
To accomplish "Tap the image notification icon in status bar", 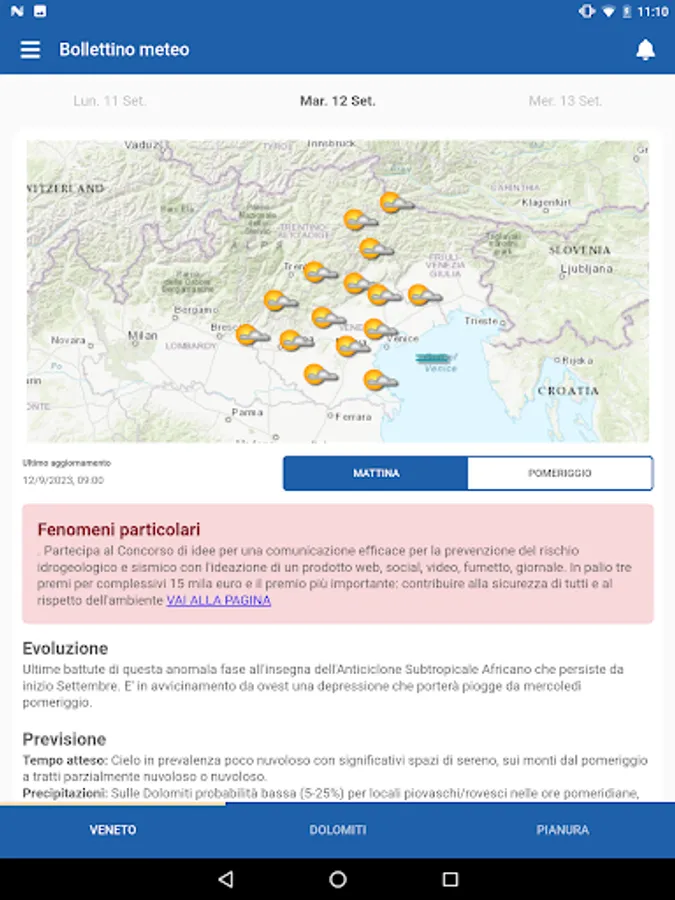I will [x=40, y=11].
